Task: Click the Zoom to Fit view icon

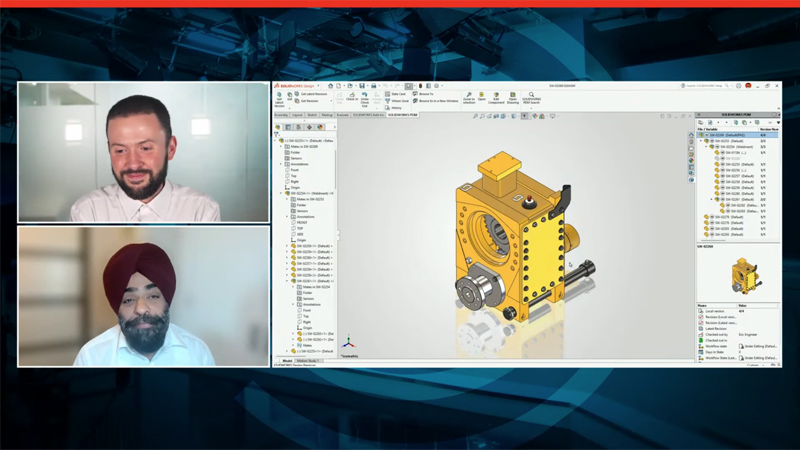Action: (x=475, y=116)
